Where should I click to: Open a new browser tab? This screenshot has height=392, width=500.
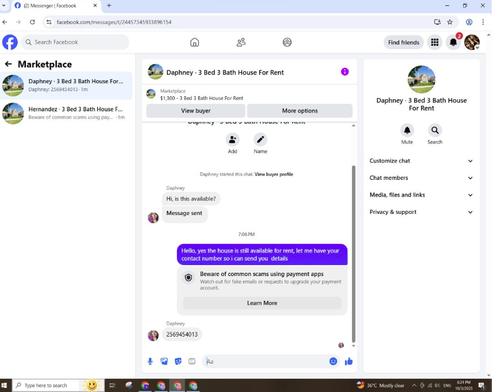click(x=109, y=6)
